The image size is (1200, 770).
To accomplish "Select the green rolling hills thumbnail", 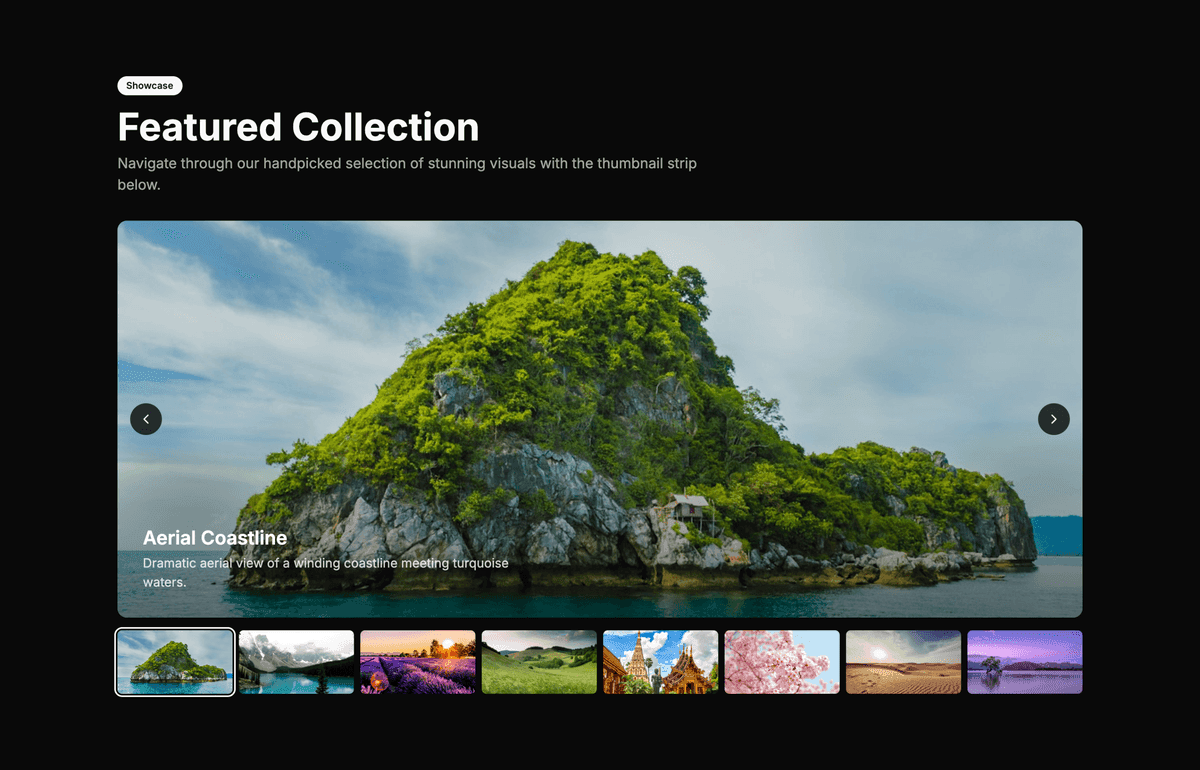I will (x=539, y=661).
